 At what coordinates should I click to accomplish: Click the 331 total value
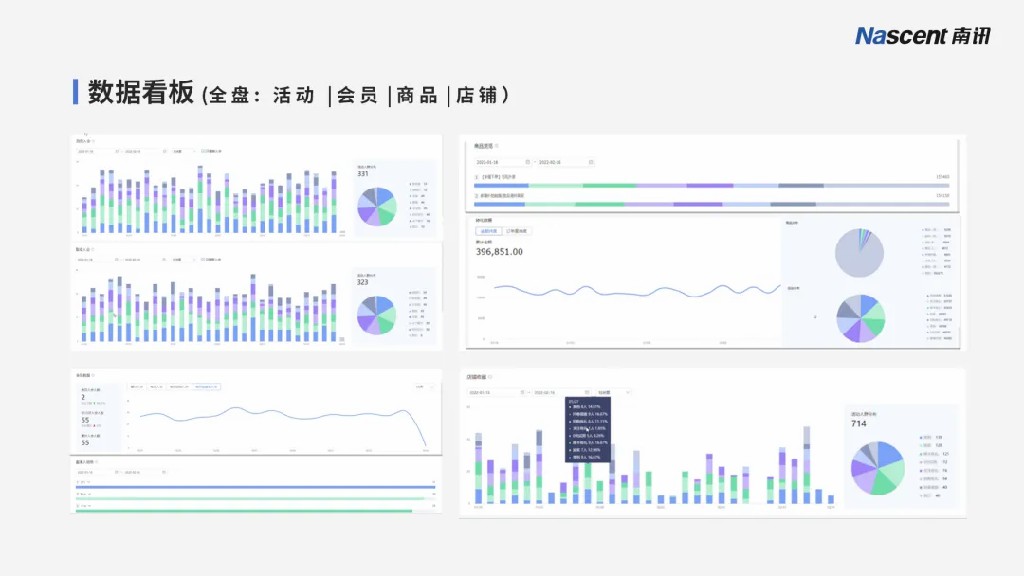click(362, 174)
